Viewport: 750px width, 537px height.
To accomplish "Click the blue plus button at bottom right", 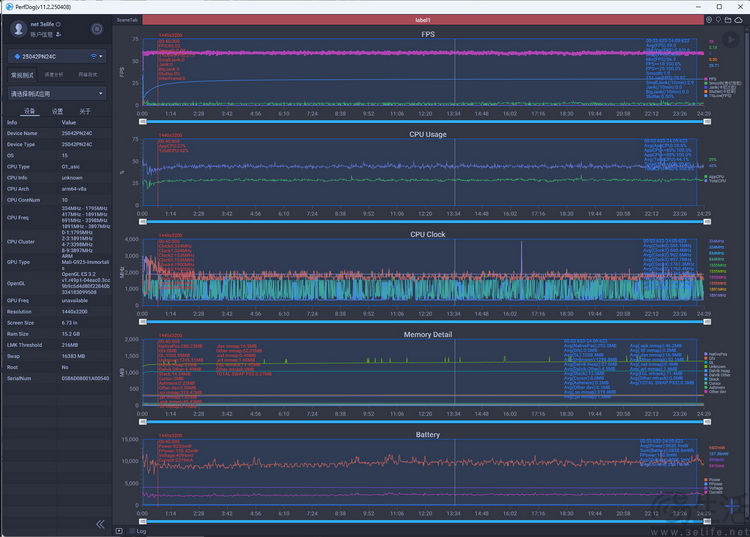I will click(x=733, y=505).
